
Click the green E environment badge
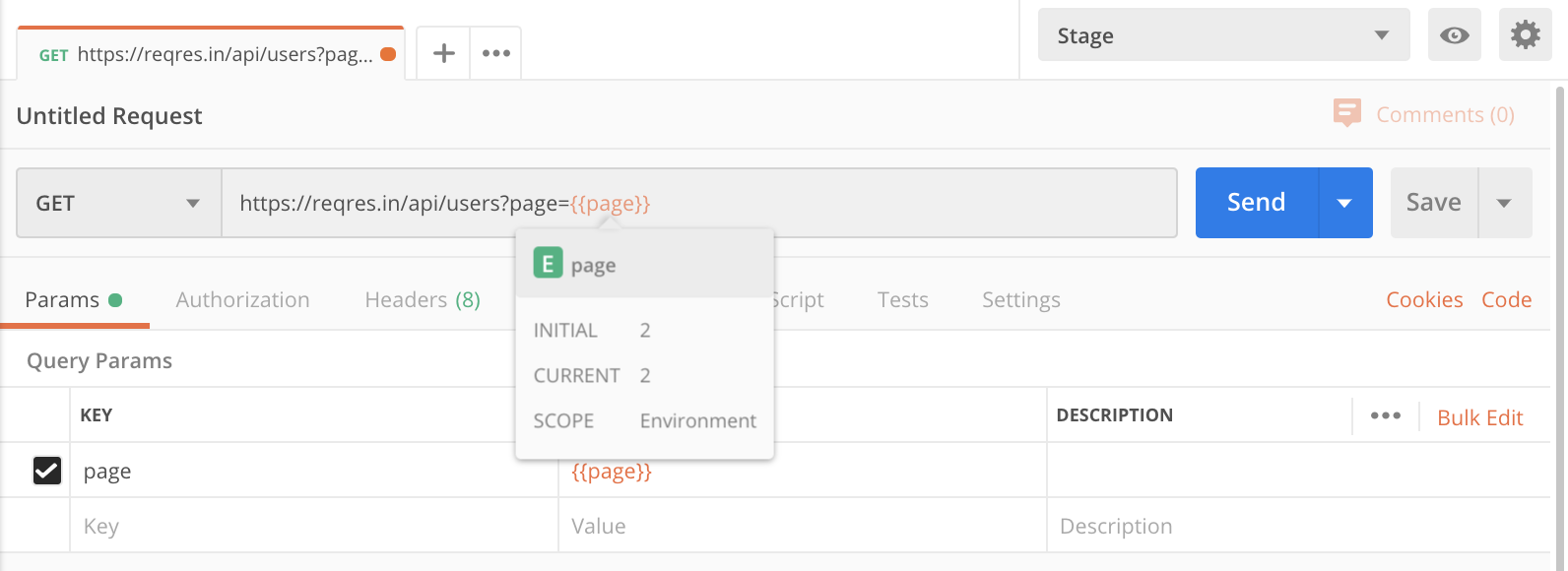548,263
